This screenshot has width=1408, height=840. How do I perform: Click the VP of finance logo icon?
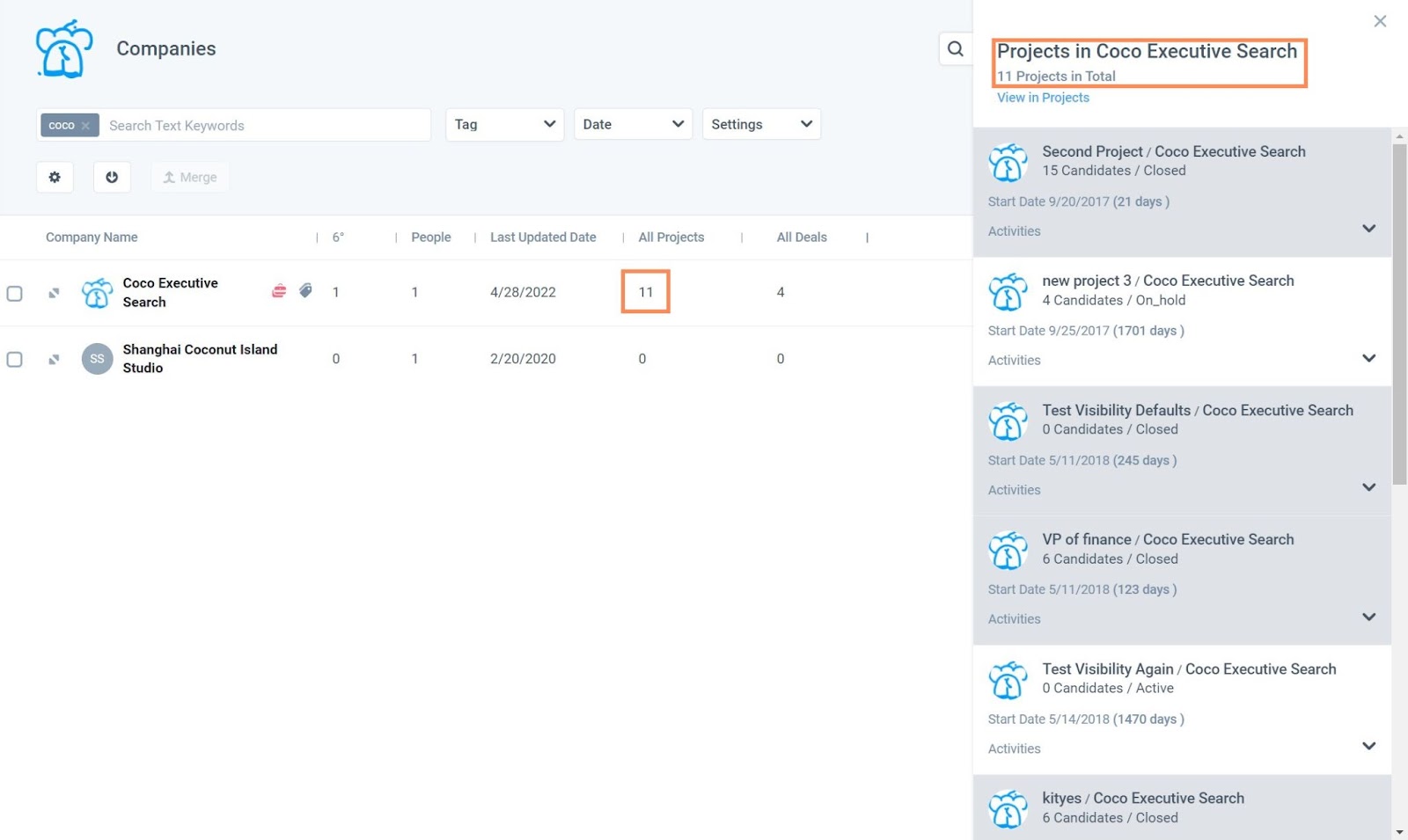1008,550
